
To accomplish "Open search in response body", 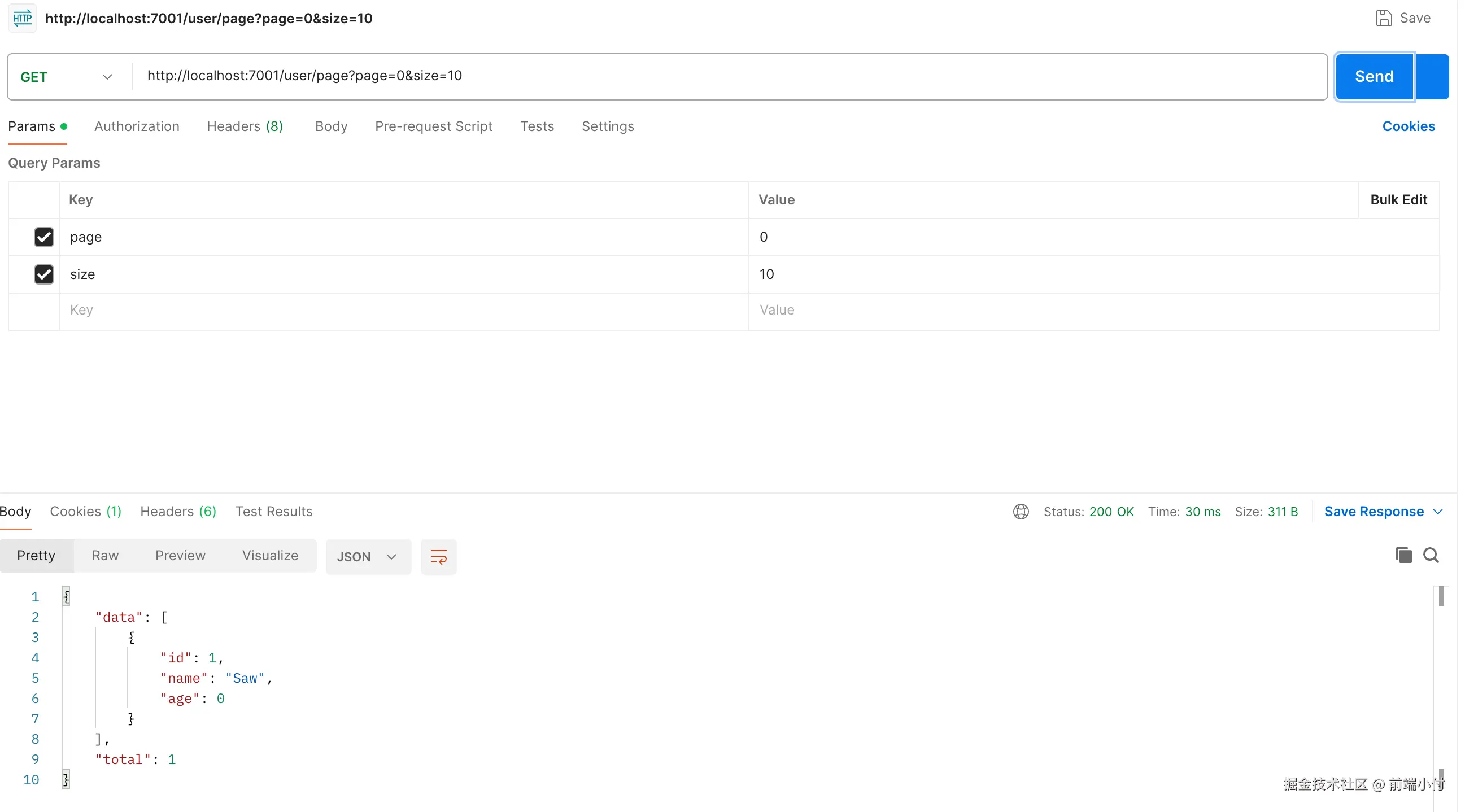I will (1431, 555).
